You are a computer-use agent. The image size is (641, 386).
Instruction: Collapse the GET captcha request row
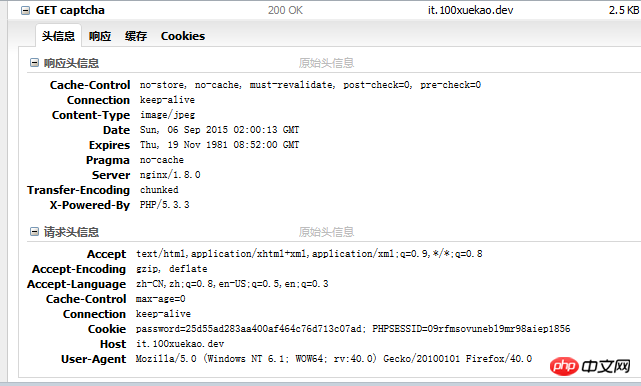point(25,11)
